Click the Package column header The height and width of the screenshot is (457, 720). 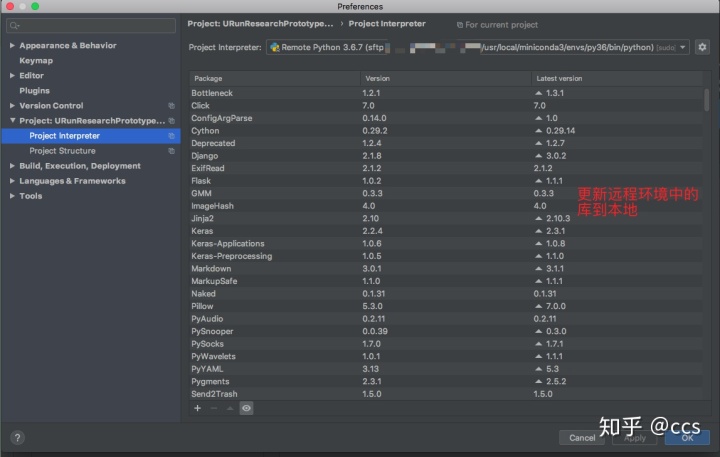[x=275, y=79]
